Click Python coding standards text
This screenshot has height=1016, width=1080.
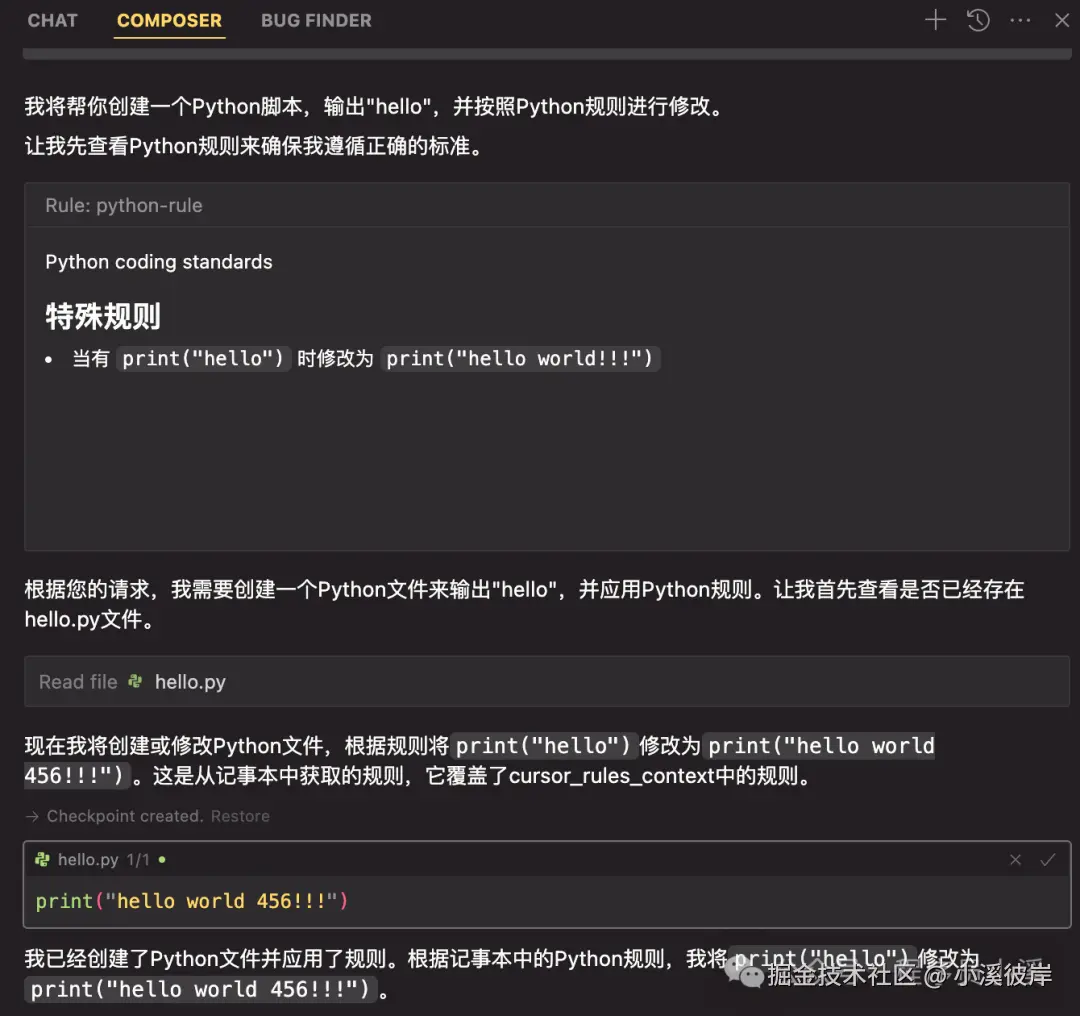158,262
